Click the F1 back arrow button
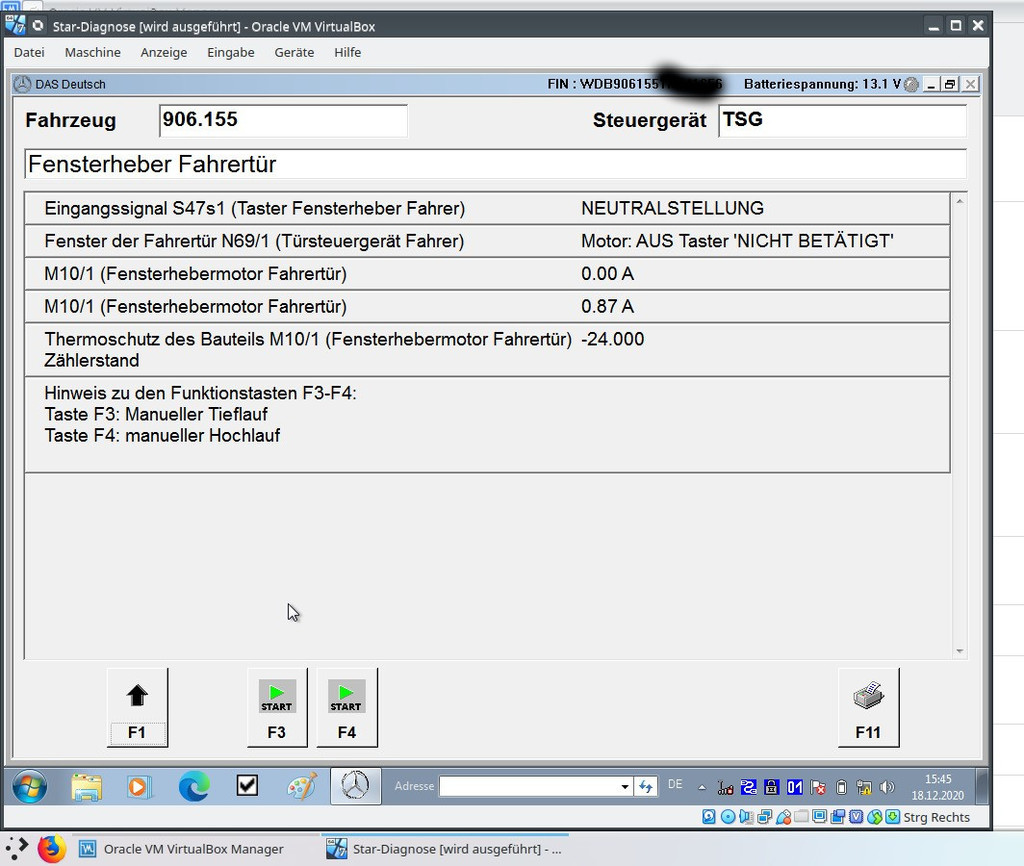The width and height of the screenshot is (1024, 866). (x=137, y=707)
